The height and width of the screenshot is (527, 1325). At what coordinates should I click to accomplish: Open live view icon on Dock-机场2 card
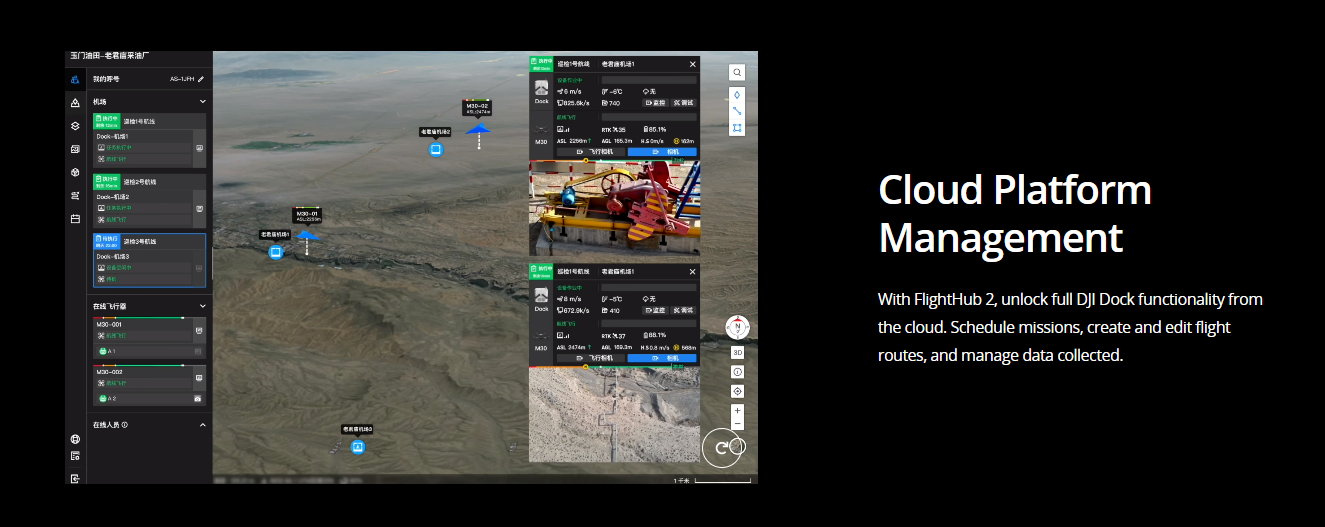coord(198,208)
